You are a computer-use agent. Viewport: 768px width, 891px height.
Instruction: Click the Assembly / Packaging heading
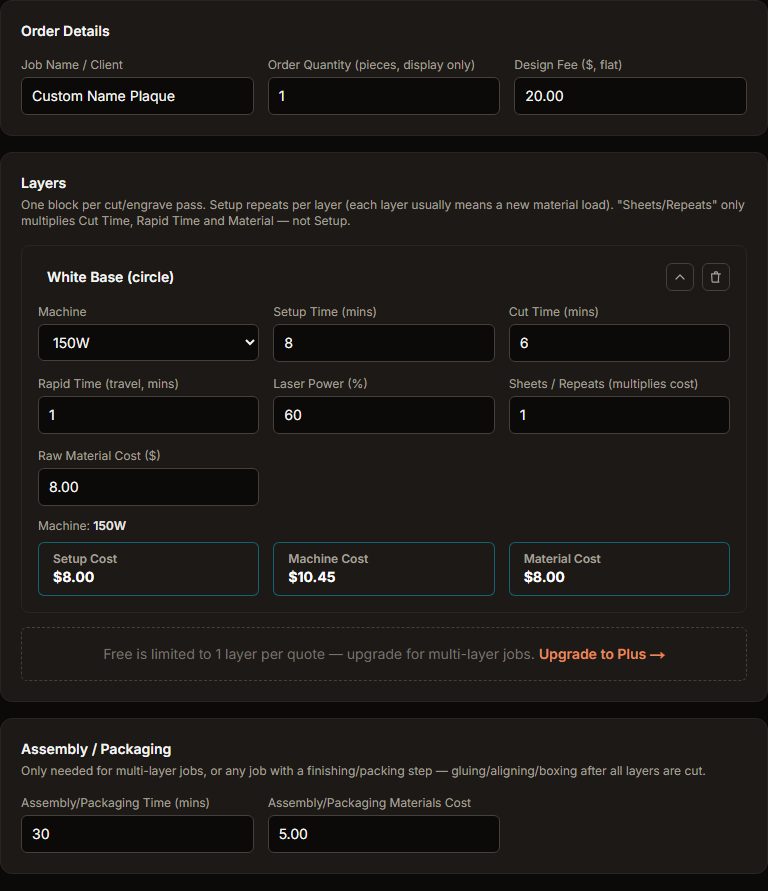[96, 749]
